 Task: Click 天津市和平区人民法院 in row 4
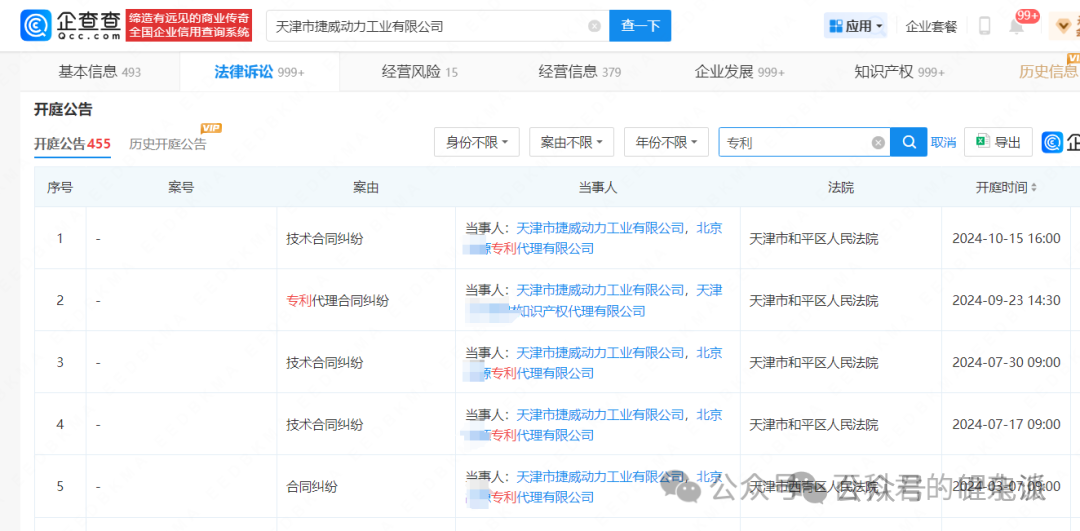point(813,424)
